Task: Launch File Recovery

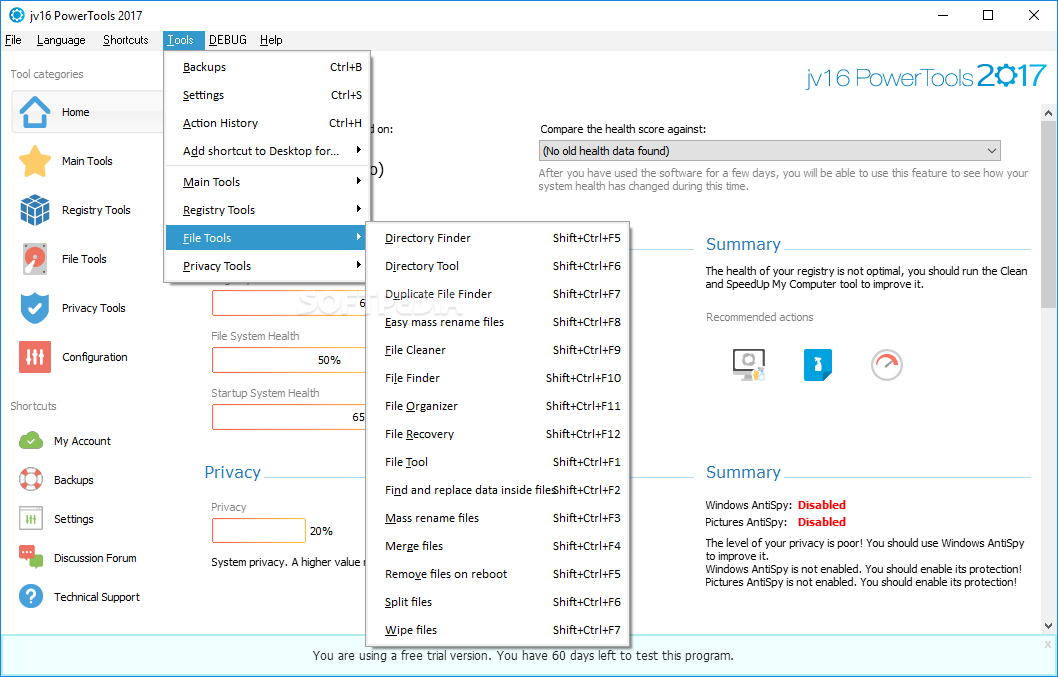Action: [x=498, y=434]
